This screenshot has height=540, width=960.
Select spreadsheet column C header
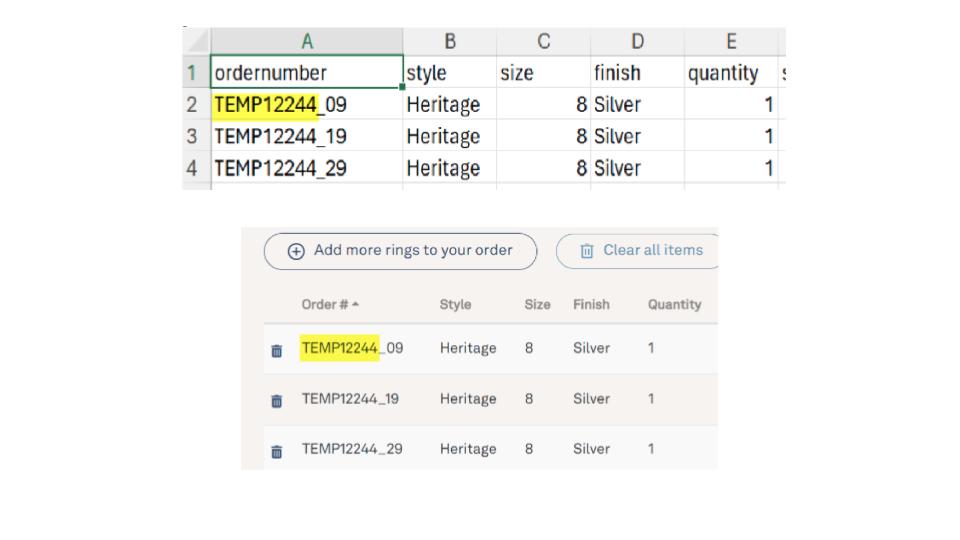click(x=544, y=41)
